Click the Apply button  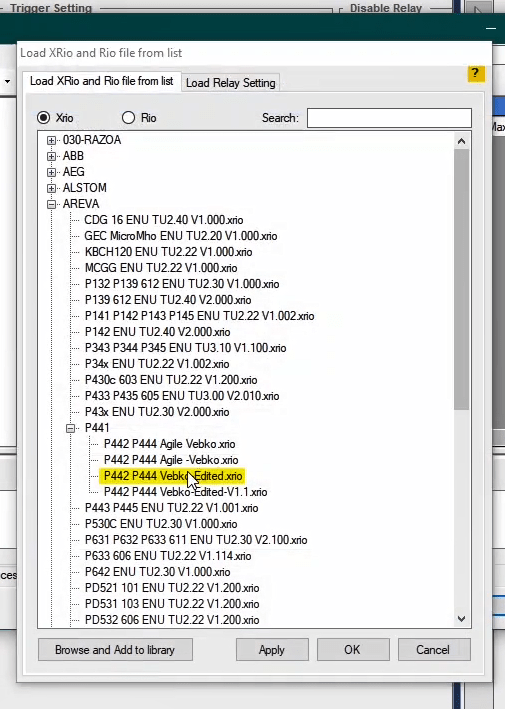tap(272, 650)
